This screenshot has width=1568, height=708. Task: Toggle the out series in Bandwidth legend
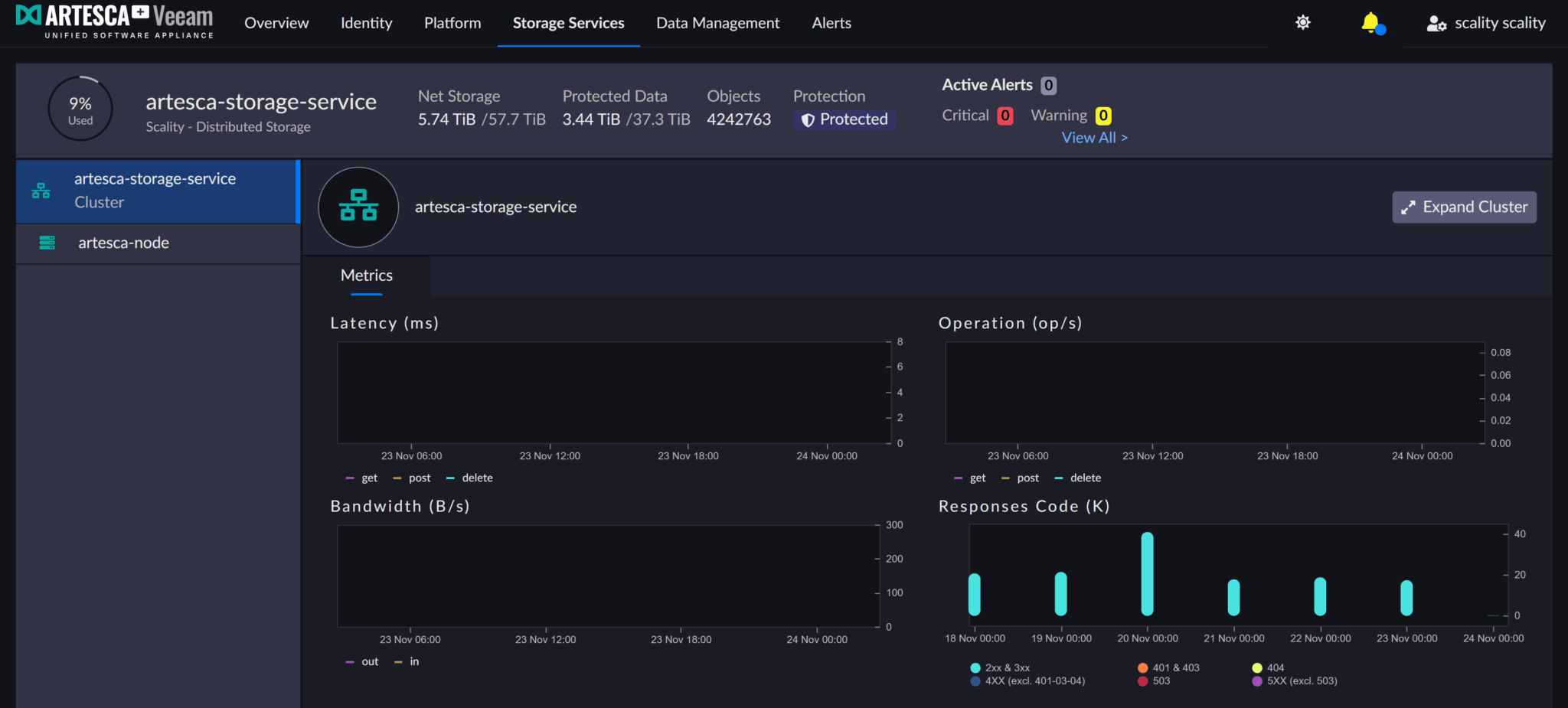[x=369, y=661]
